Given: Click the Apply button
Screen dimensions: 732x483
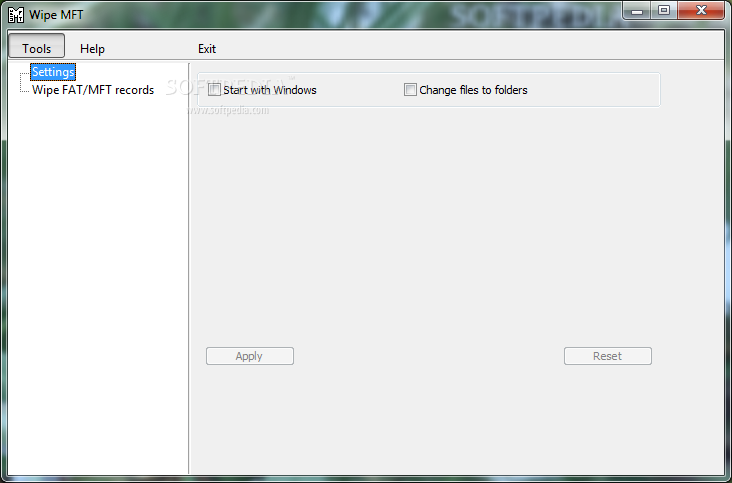Looking at the screenshot, I should tap(250, 356).
